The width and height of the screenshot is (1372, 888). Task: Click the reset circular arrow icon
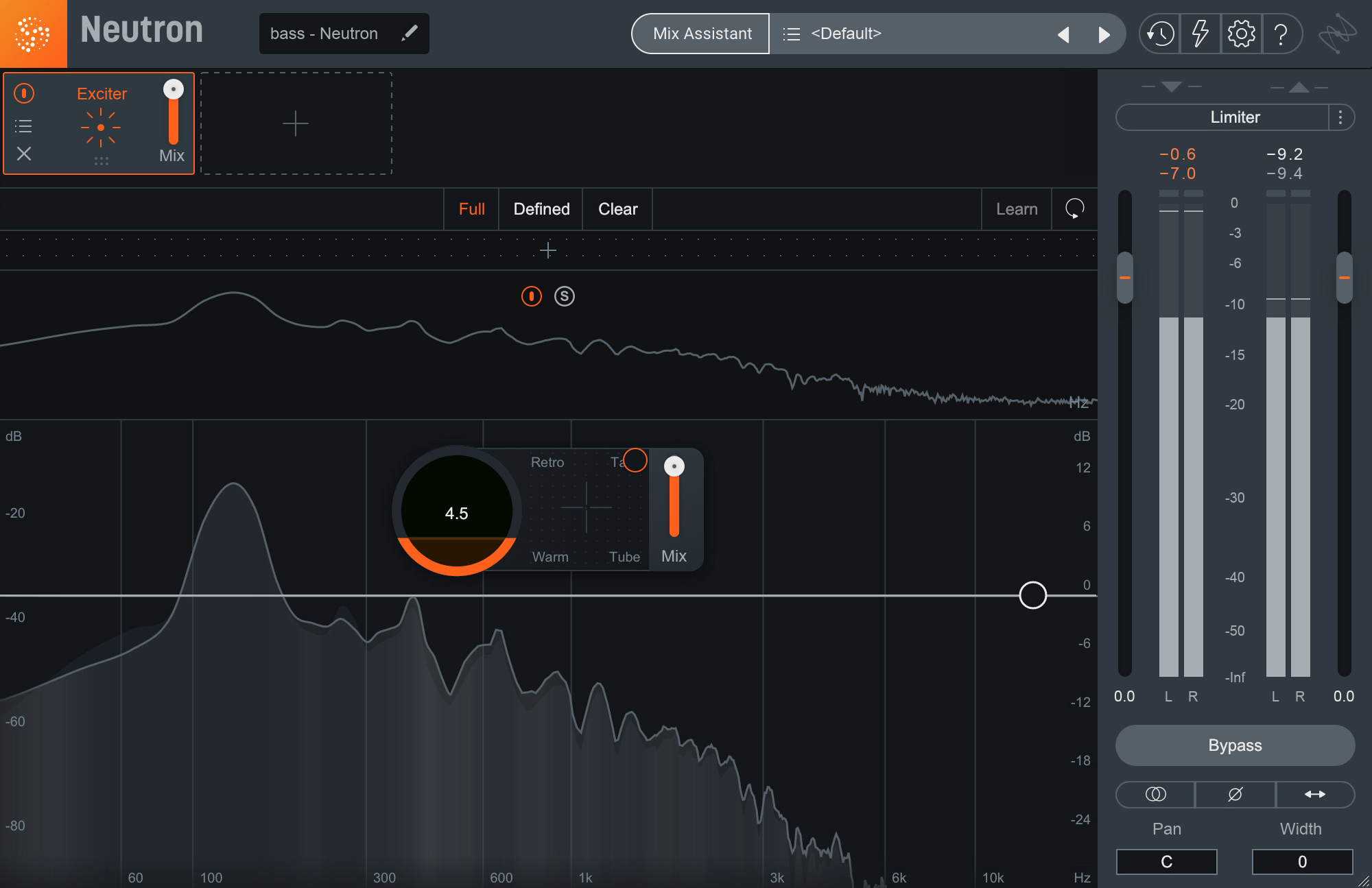(1074, 208)
